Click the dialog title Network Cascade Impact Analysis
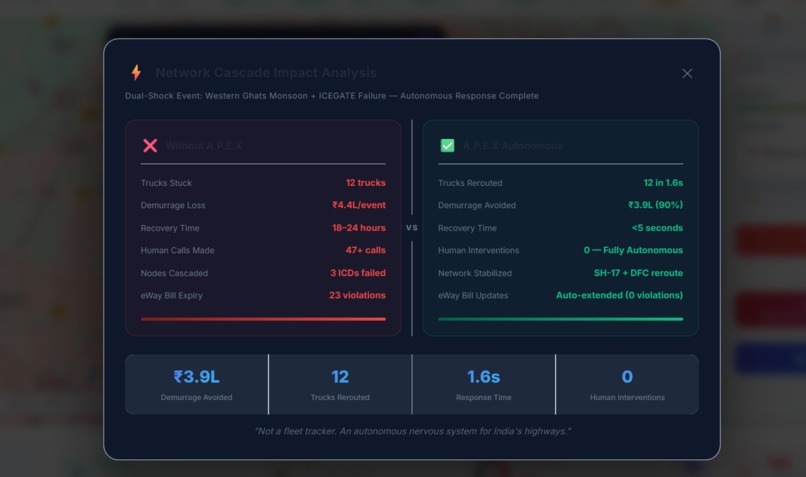The image size is (806, 477). pyautogui.click(x=266, y=72)
